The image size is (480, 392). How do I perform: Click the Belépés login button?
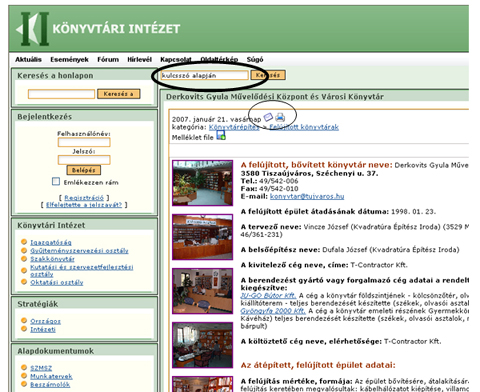point(84,170)
